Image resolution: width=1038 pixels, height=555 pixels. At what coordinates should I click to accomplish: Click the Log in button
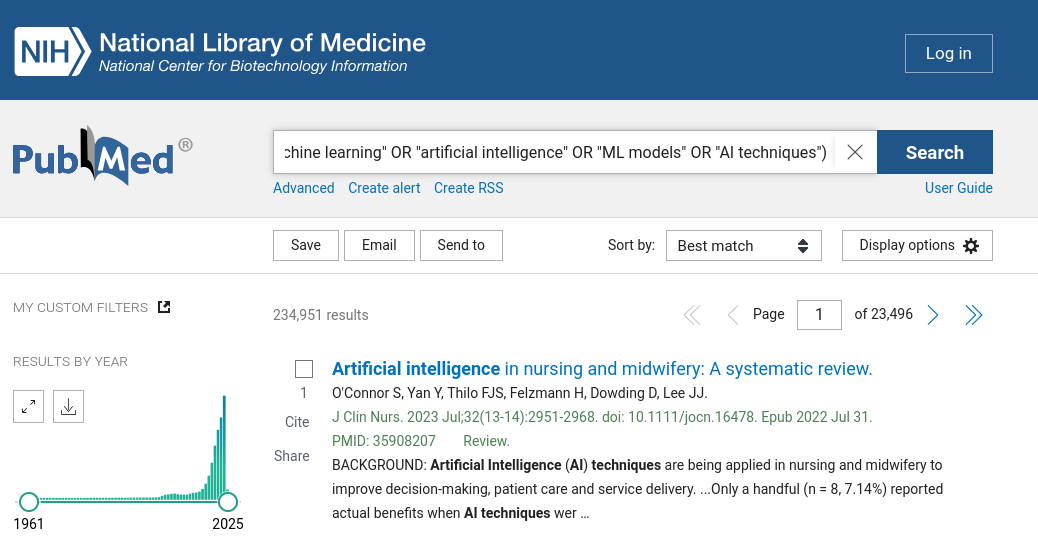click(948, 54)
